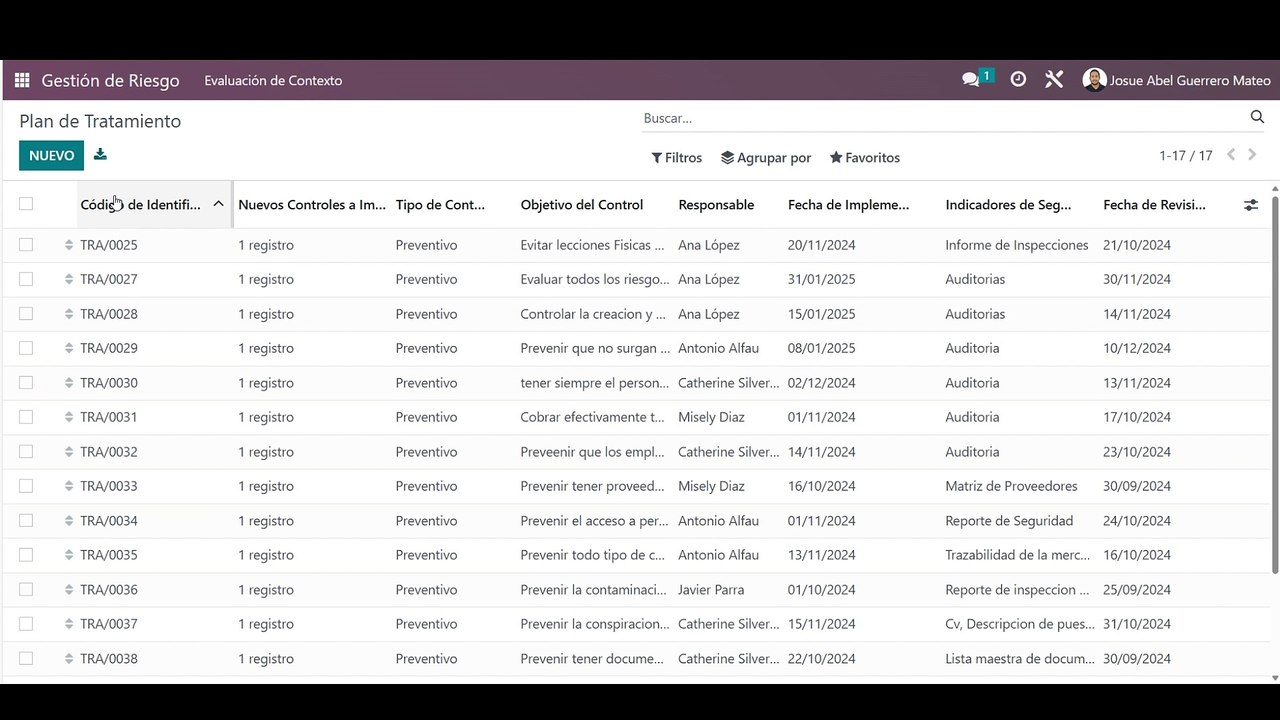This screenshot has width=1280, height=720.
Task: Sort by Código de Identifi... column header
Action: (x=154, y=205)
